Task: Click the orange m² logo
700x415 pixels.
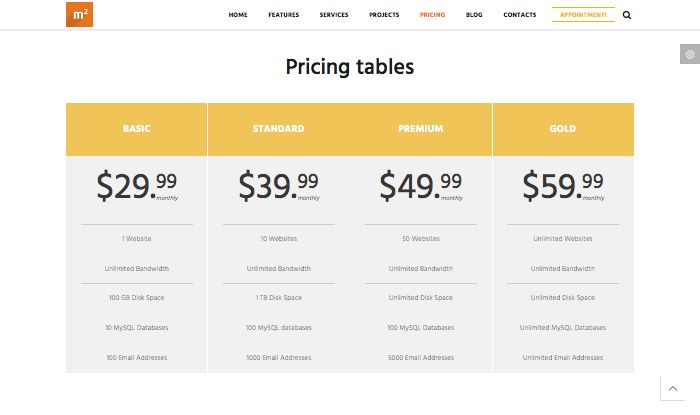Action: pos(79,14)
